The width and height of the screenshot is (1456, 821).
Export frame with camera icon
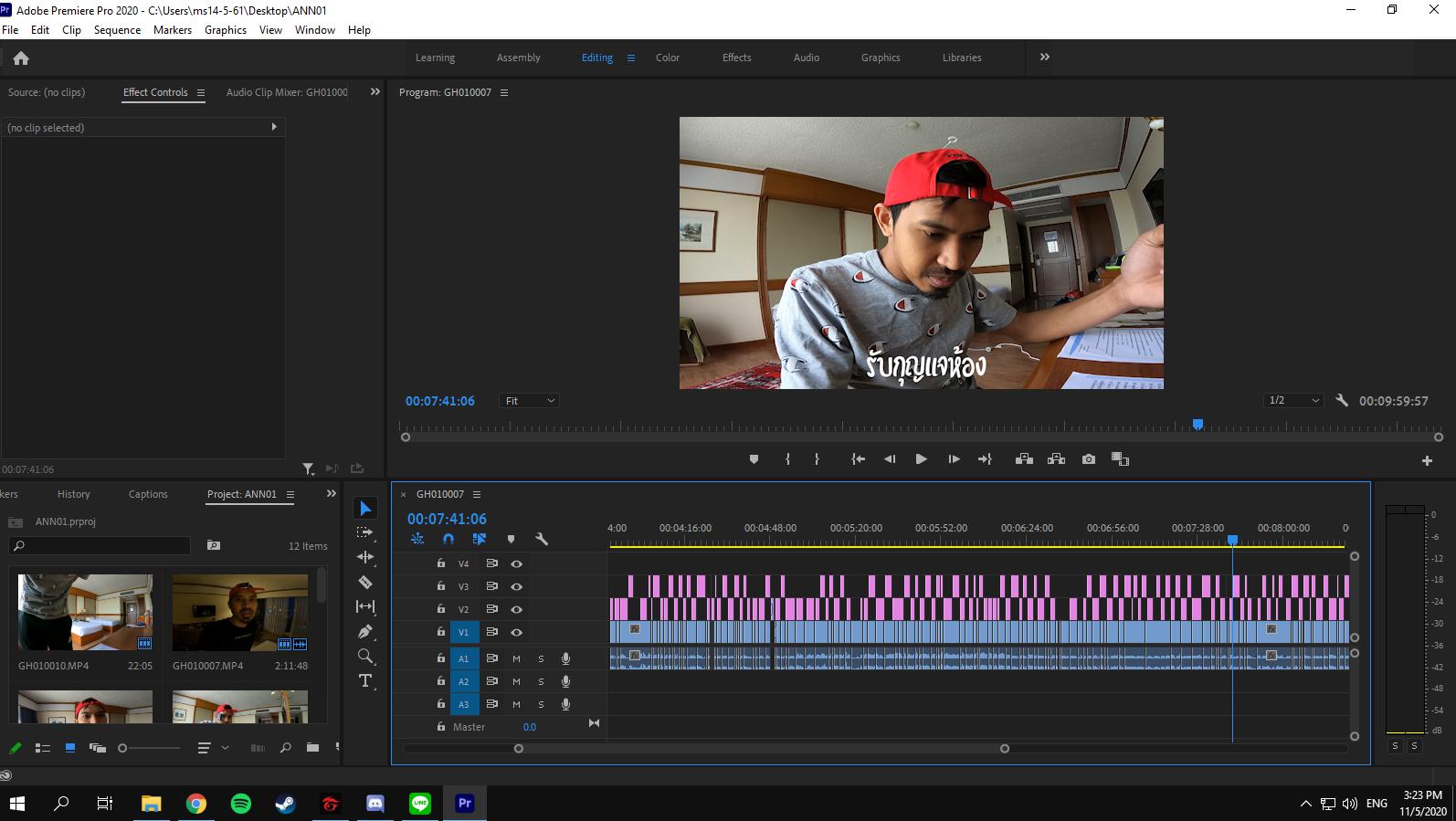coord(1089,459)
